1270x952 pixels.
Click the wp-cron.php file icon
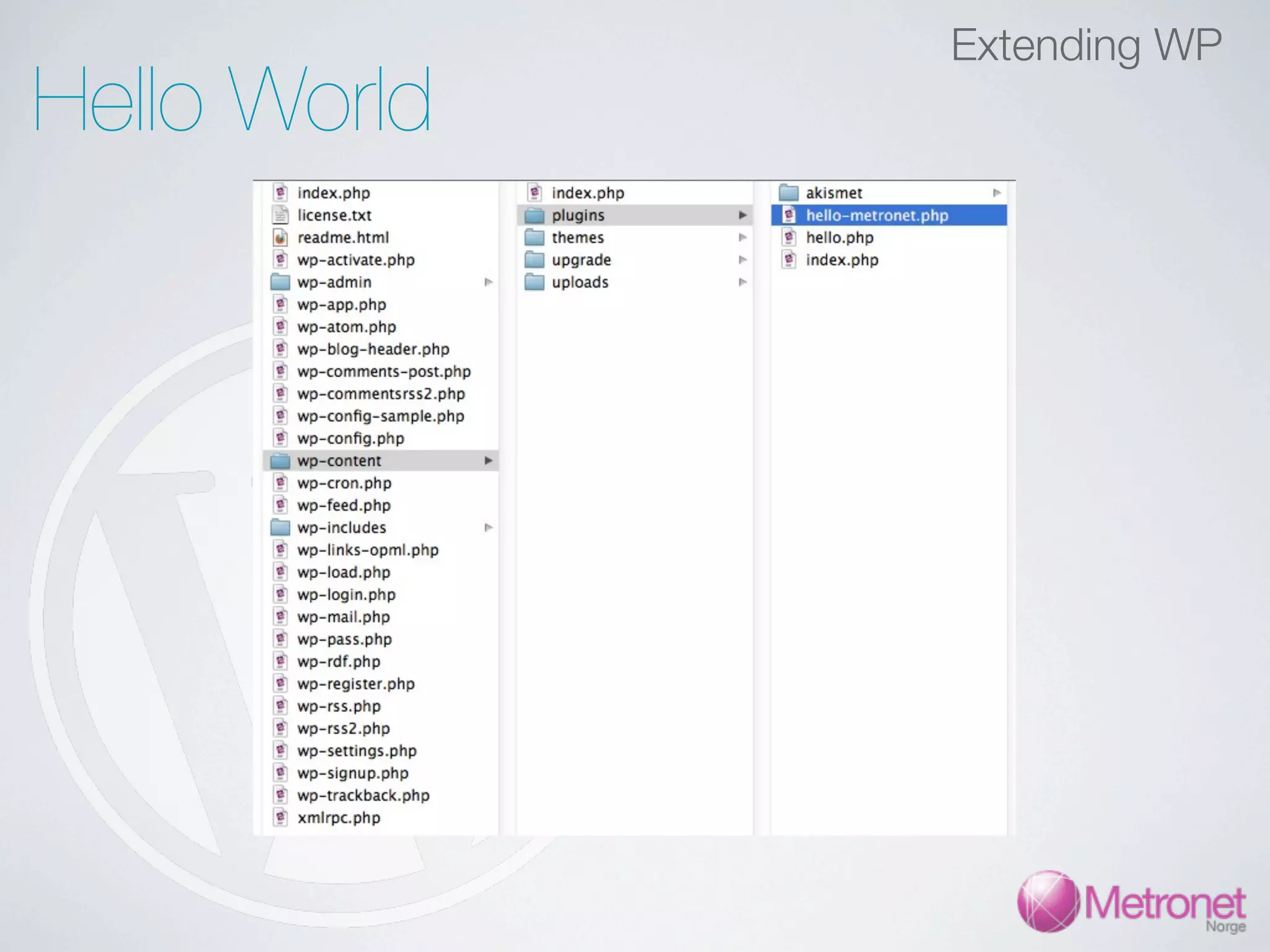pos(280,483)
